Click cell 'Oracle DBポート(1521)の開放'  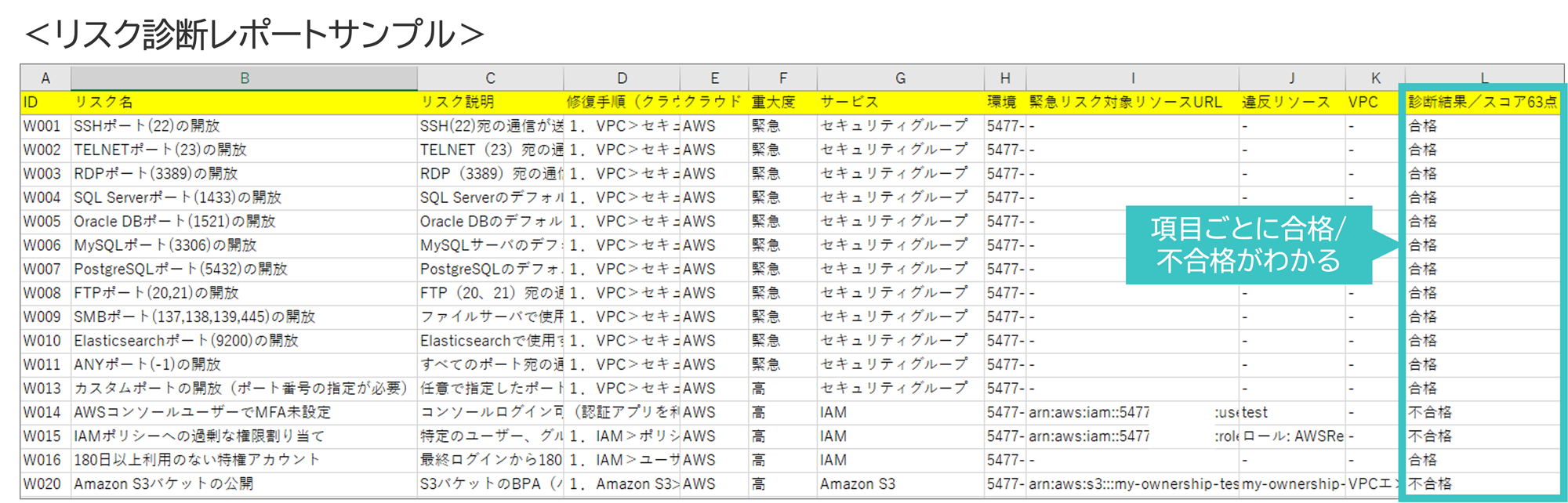(244, 222)
